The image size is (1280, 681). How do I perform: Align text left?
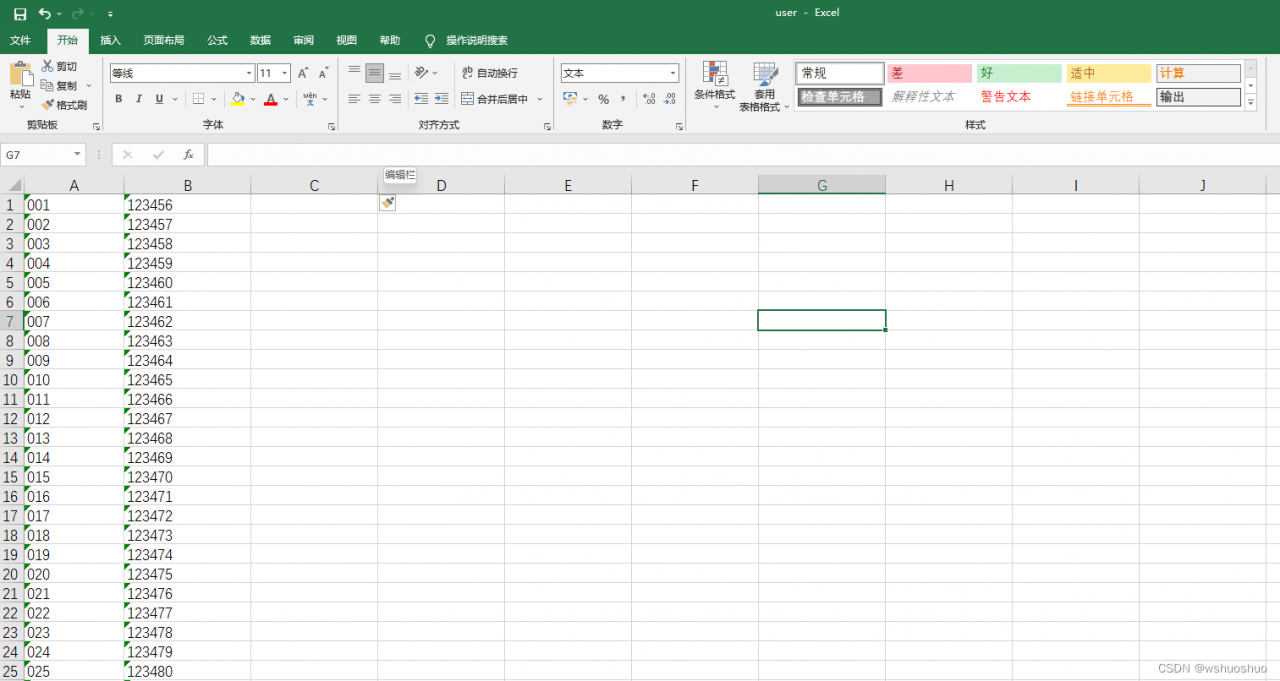click(x=354, y=99)
